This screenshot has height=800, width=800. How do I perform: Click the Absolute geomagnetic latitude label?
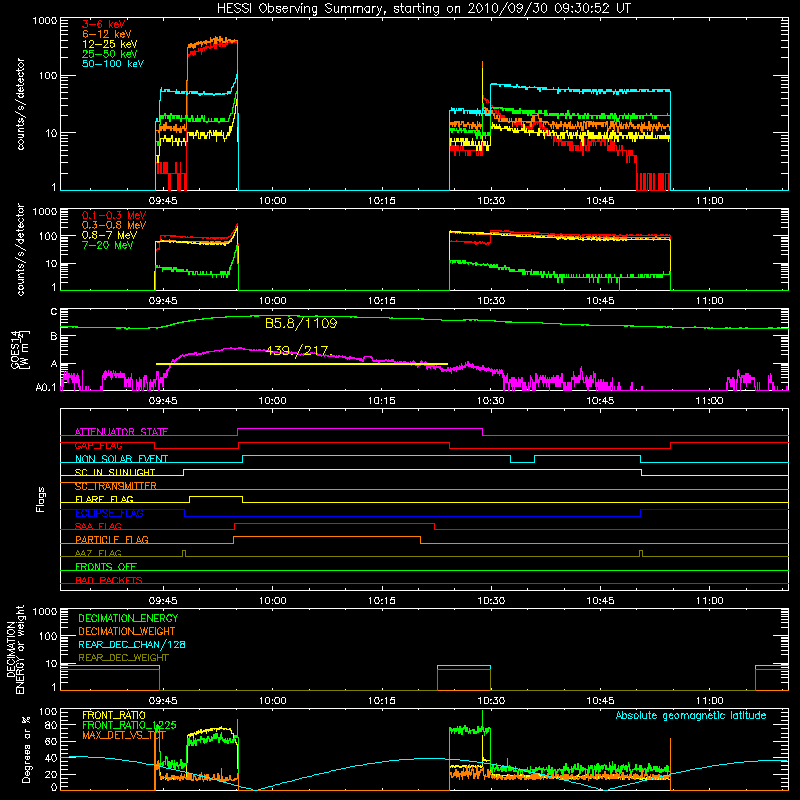(x=691, y=715)
